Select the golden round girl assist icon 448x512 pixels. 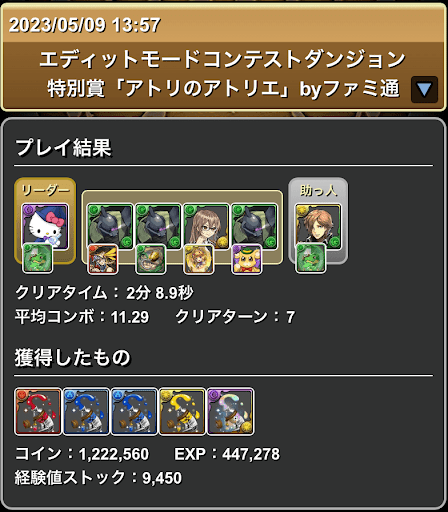[199, 259]
